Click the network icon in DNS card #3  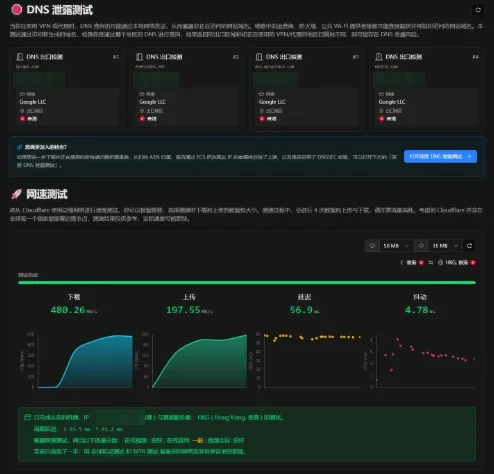pyautogui.click(x=262, y=94)
